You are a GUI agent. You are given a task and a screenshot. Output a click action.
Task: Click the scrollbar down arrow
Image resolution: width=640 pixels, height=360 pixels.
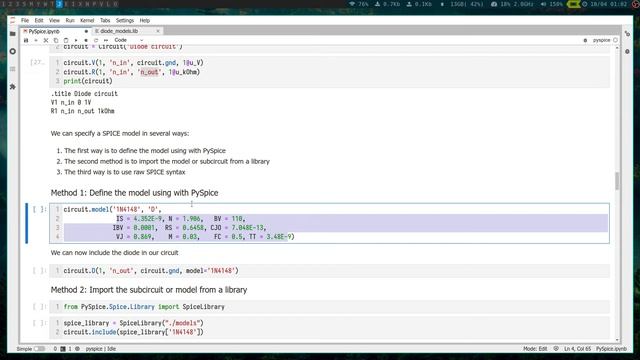(x=617, y=340)
